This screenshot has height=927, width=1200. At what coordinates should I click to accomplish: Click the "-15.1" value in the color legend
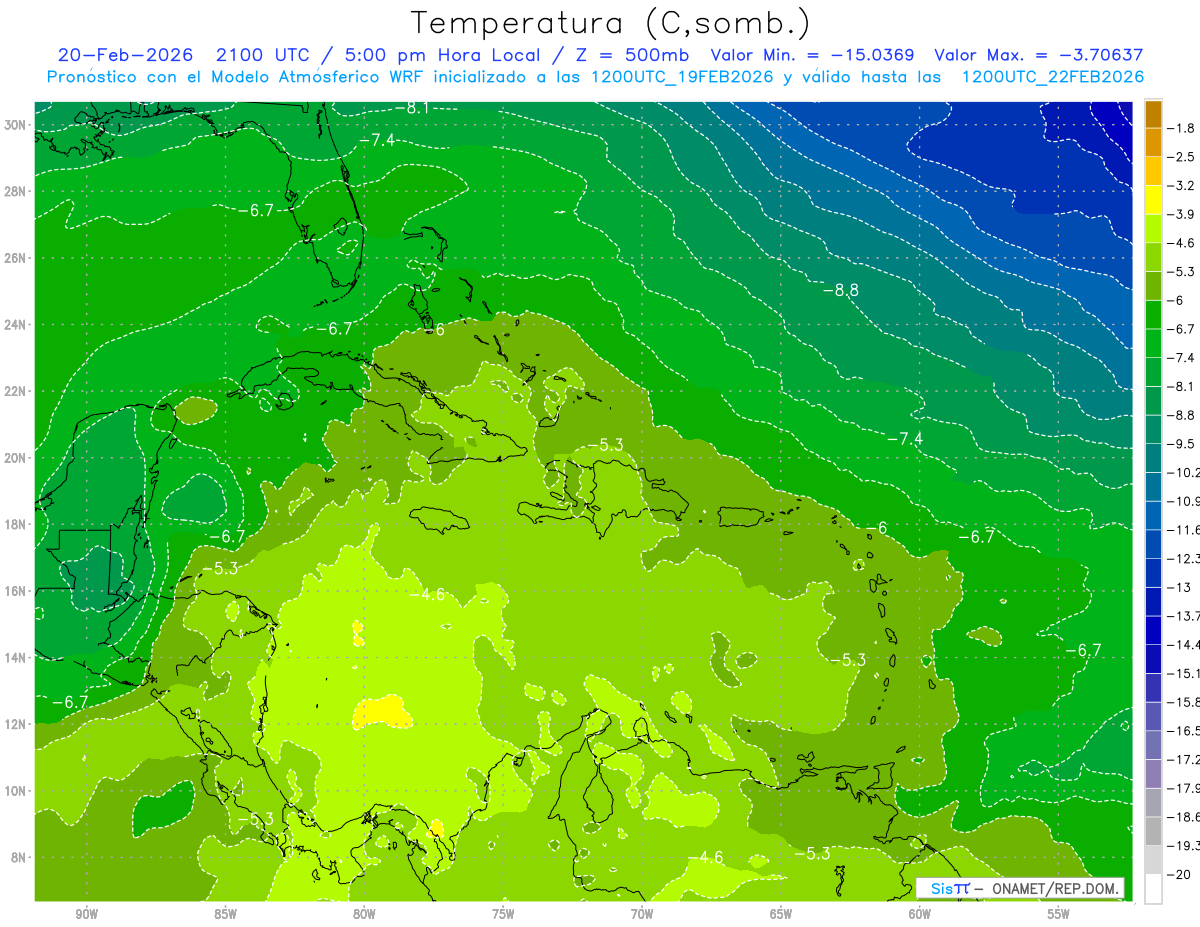pyautogui.click(x=1184, y=673)
